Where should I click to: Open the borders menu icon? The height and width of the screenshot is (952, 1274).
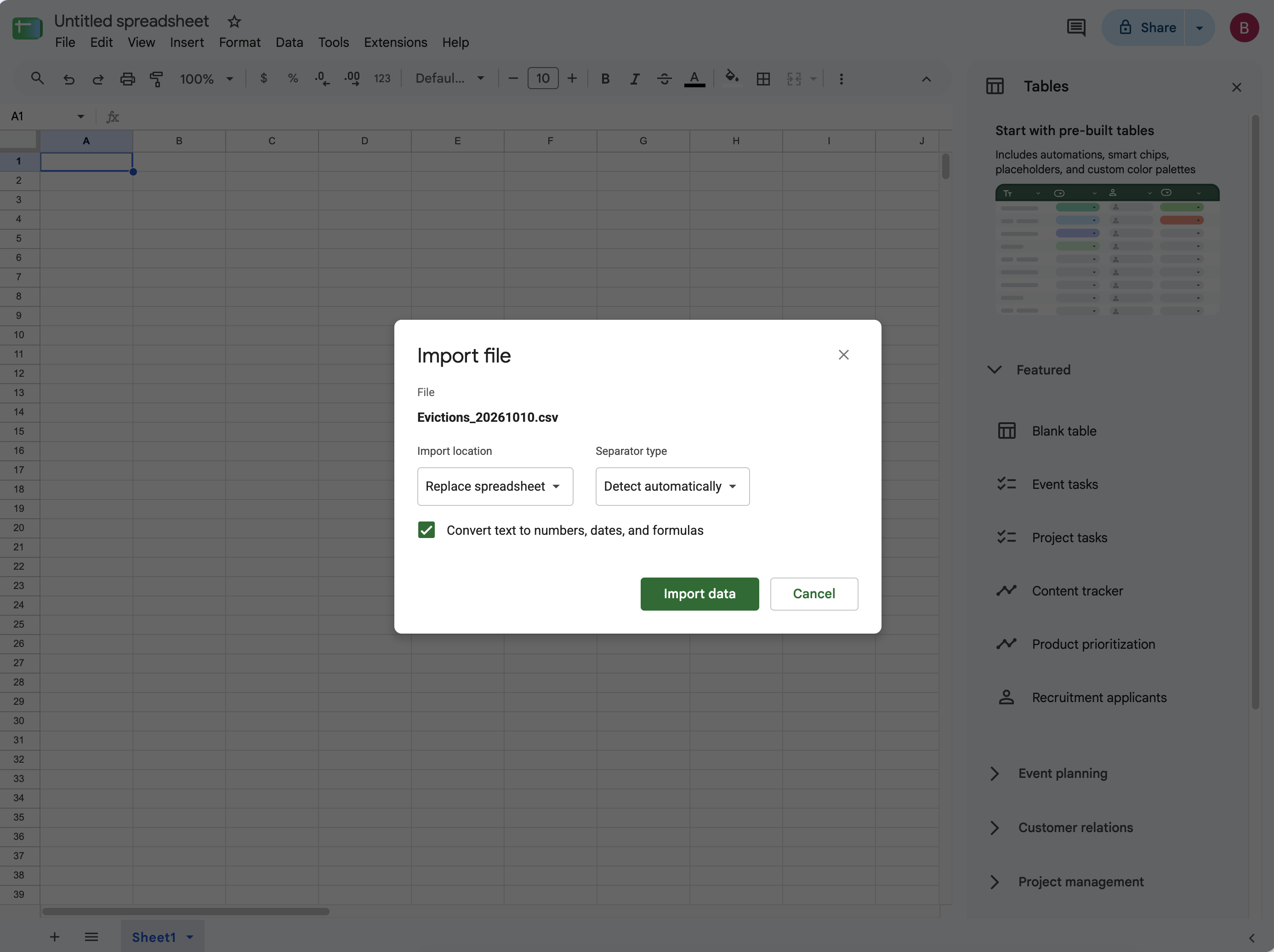tap(763, 79)
